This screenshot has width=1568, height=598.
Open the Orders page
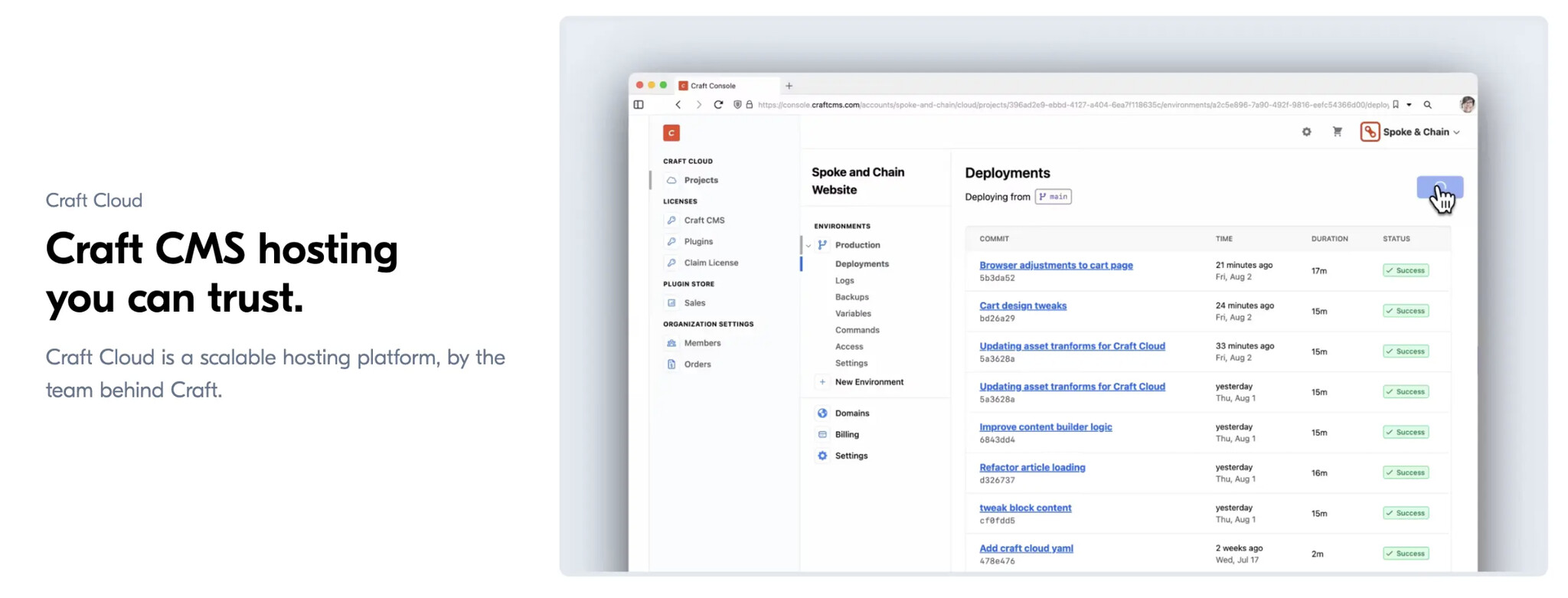tap(697, 364)
